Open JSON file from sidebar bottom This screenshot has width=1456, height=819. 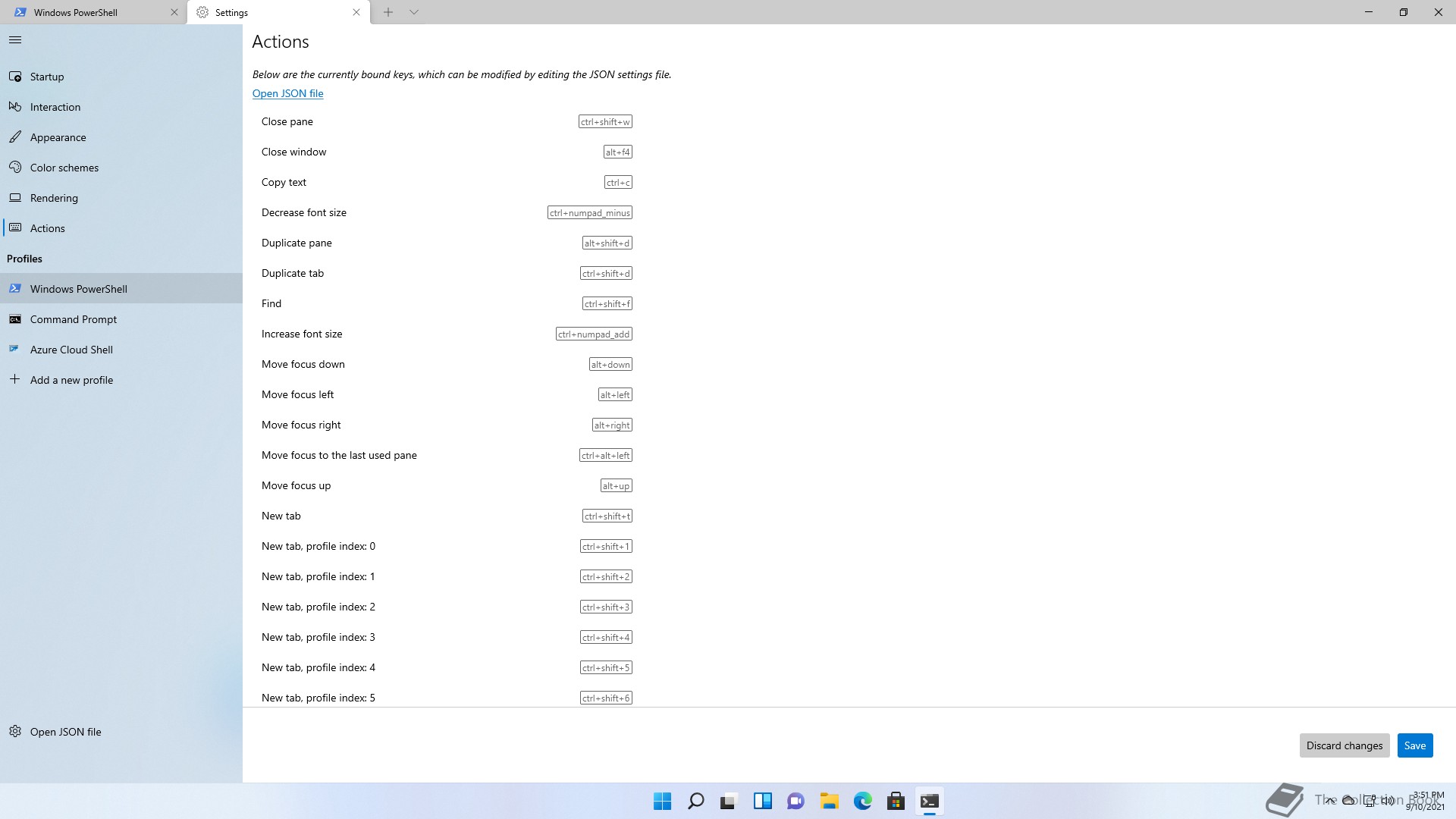[65, 732]
